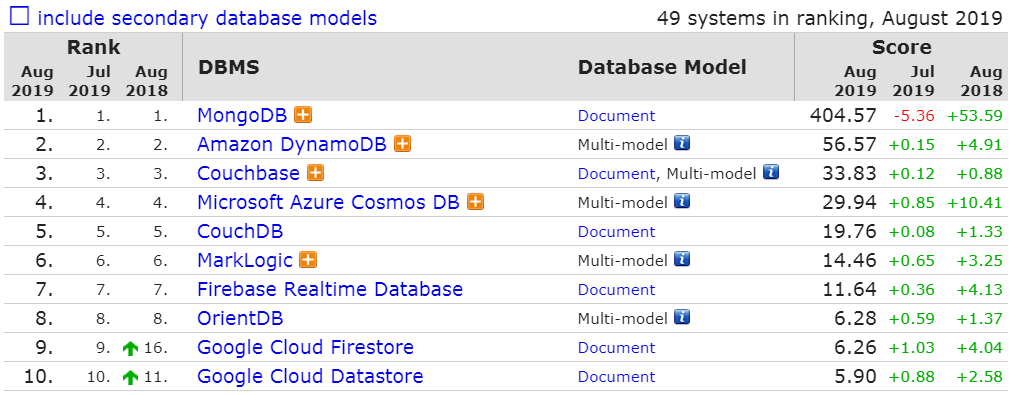This screenshot has width=1010, height=395.
Task: Click the info icon in Azure Cosmos DB row
Action: point(682,201)
